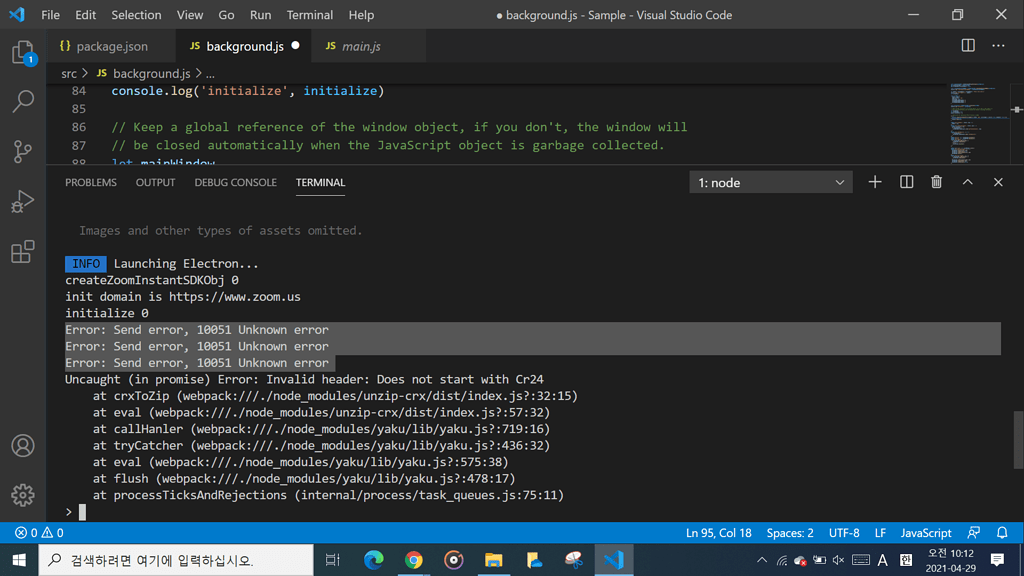Open the terminal selector dropdown '1: node'
This screenshot has height=576, width=1024.
pyautogui.click(x=771, y=182)
